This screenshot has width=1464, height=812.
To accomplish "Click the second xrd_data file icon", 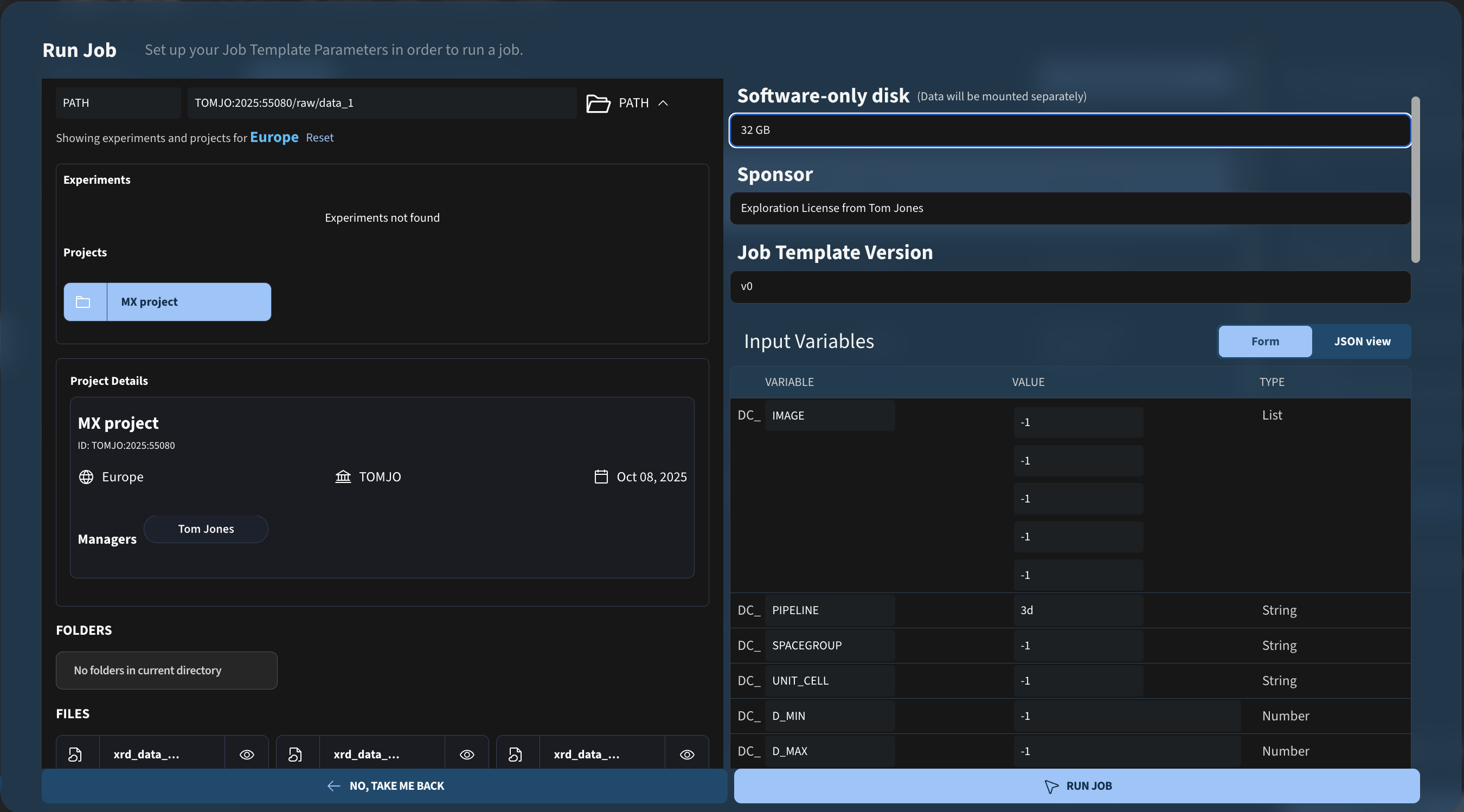I will [x=295, y=754].
